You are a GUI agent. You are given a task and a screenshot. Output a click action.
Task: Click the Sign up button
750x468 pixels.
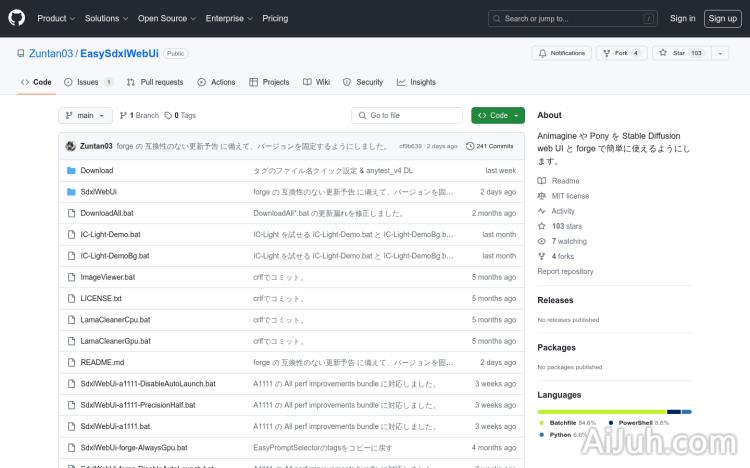tap(721, 18)
